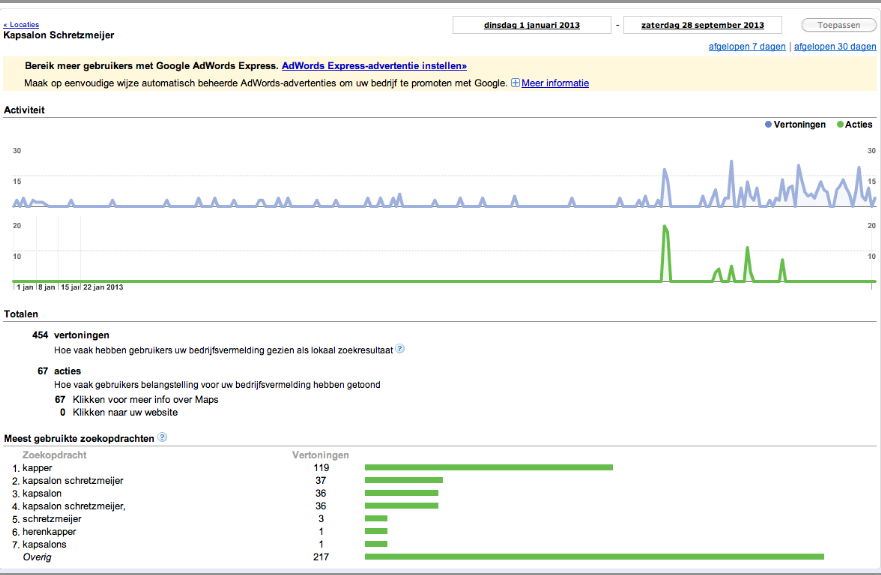Screen dimensions: 881x575
Task: Select the herenkapper search term
Action: (x=49, y=532)
